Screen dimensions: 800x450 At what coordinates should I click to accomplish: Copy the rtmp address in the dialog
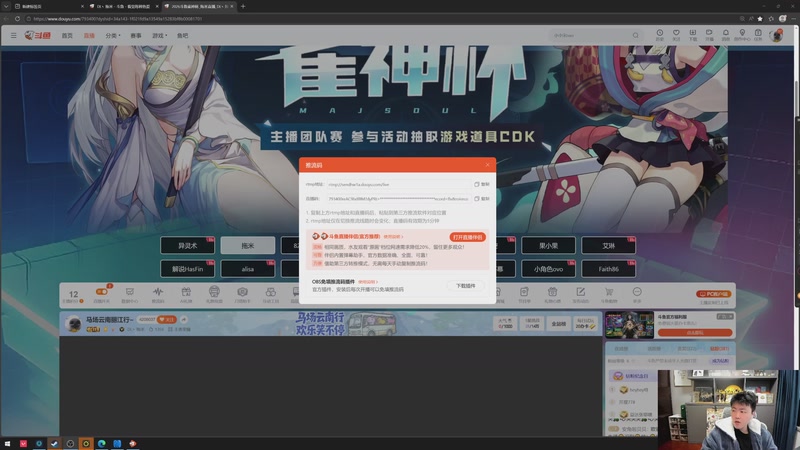pos(482,184)
